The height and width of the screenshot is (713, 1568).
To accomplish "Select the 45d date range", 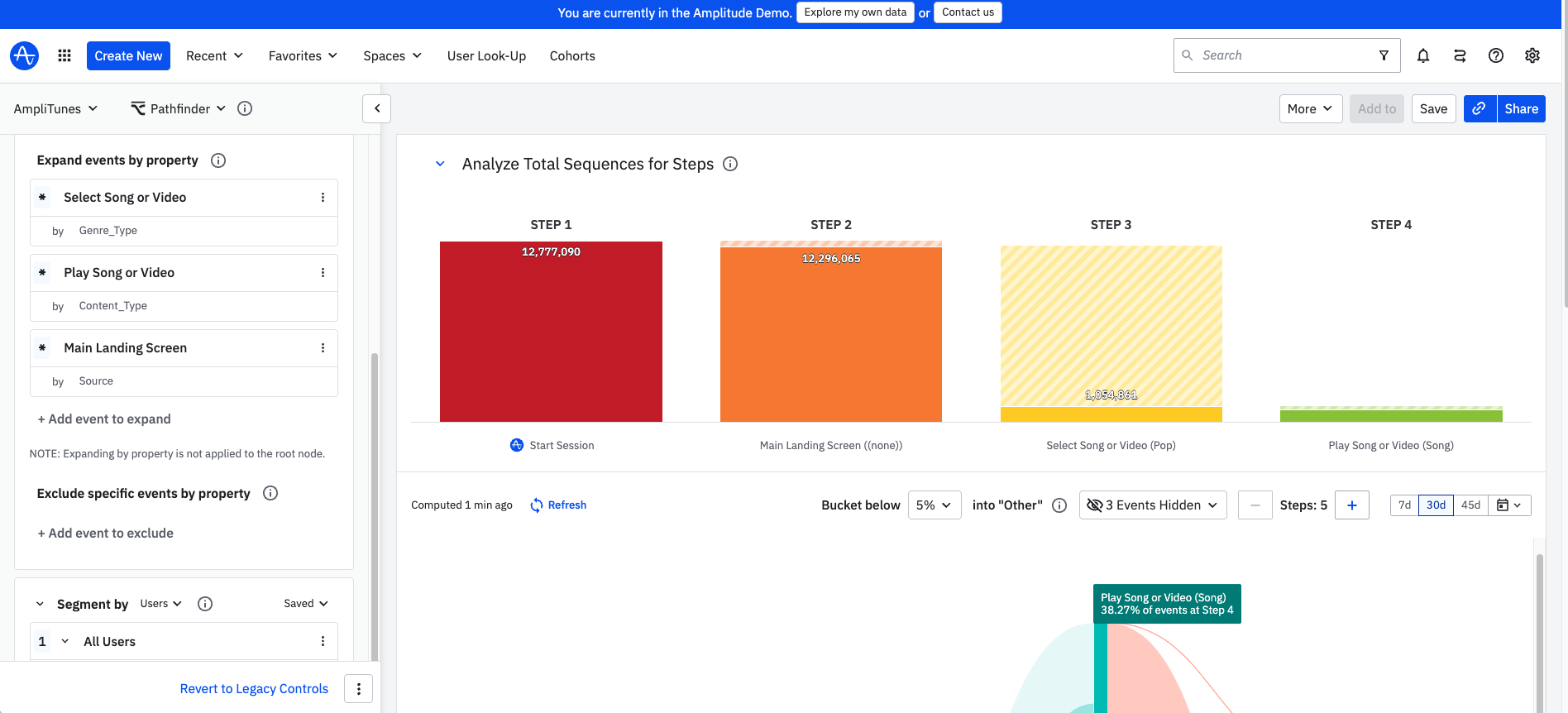I will coord(1470,505).
